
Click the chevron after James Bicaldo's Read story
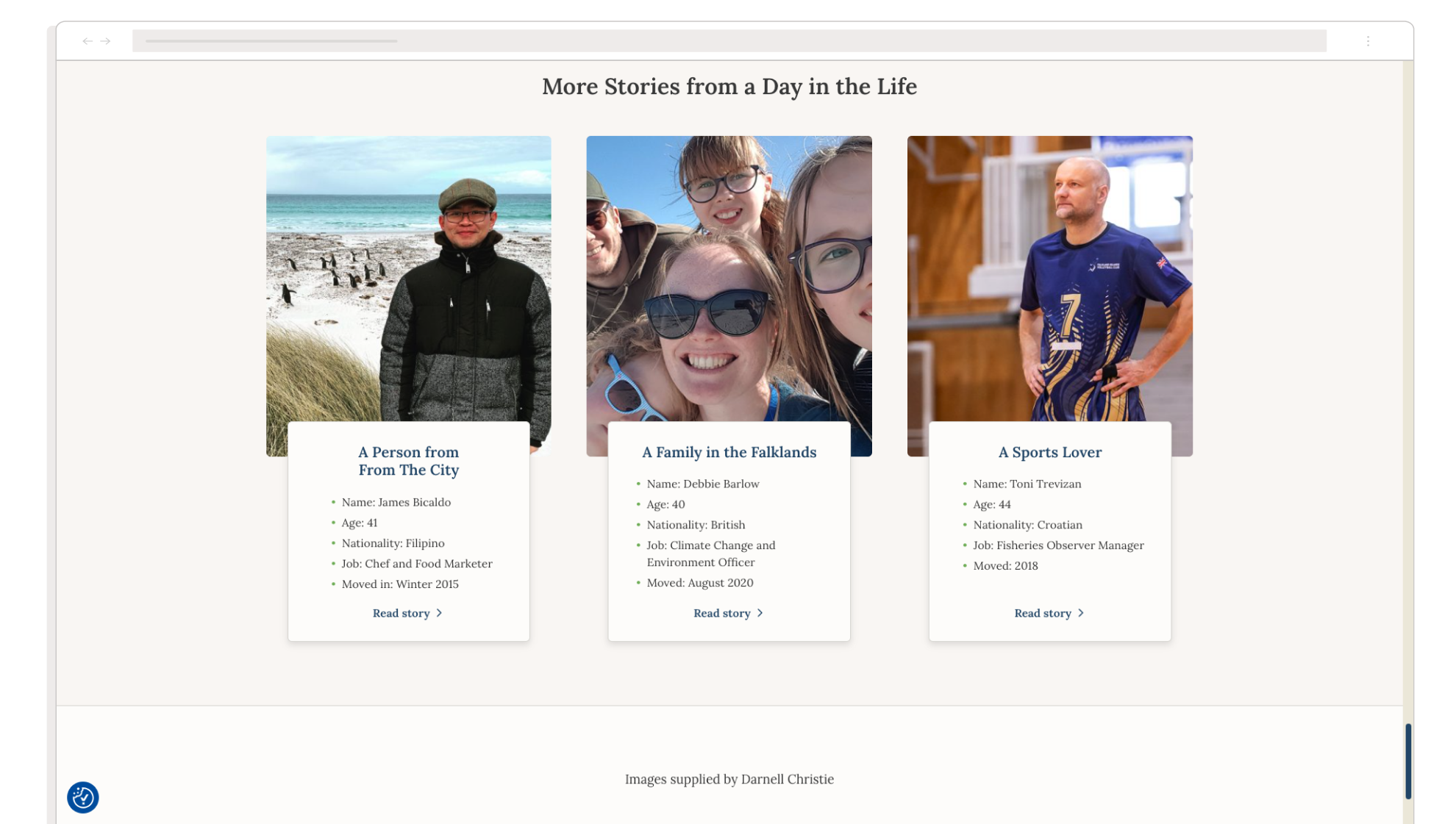(439, 613)
